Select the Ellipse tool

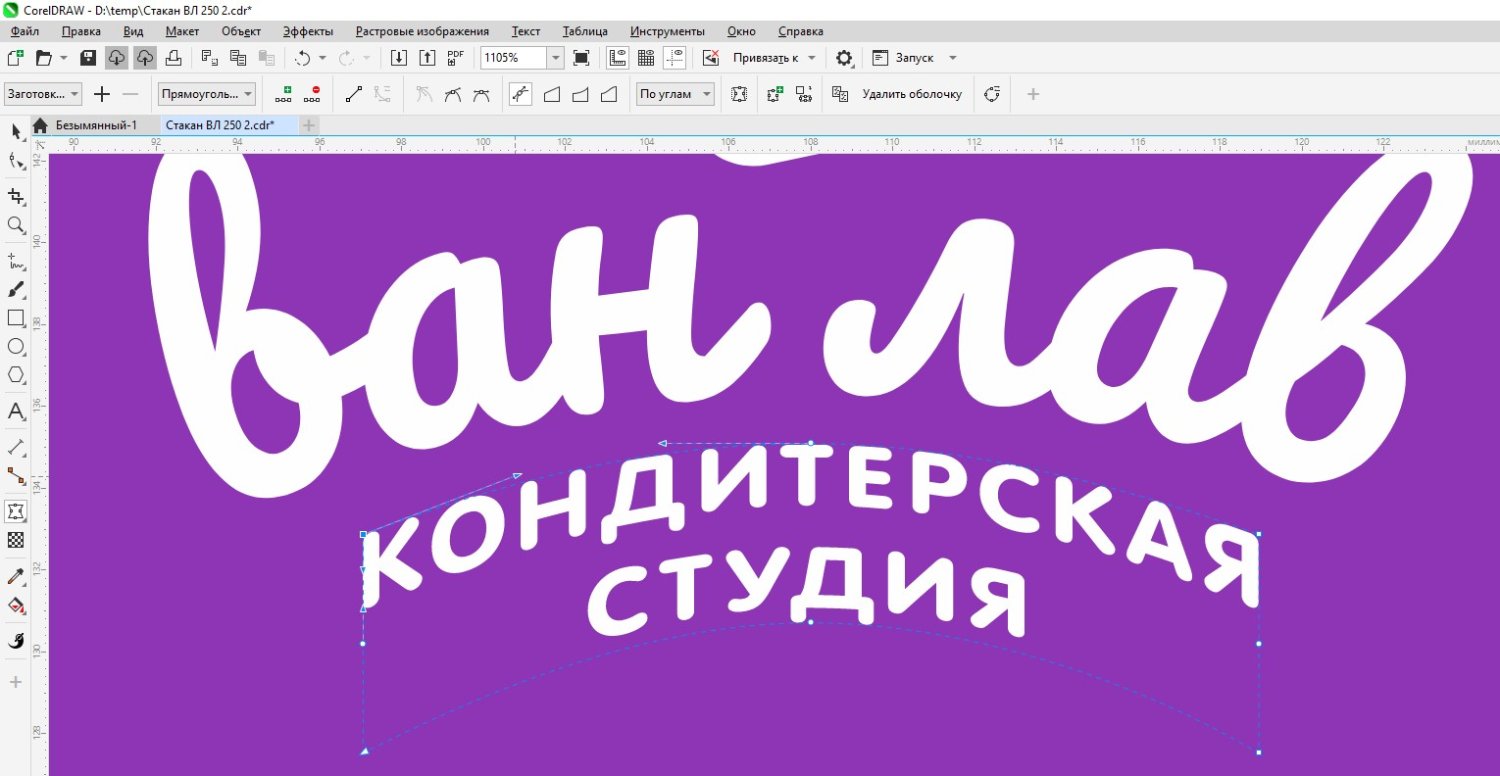[16, 347]
